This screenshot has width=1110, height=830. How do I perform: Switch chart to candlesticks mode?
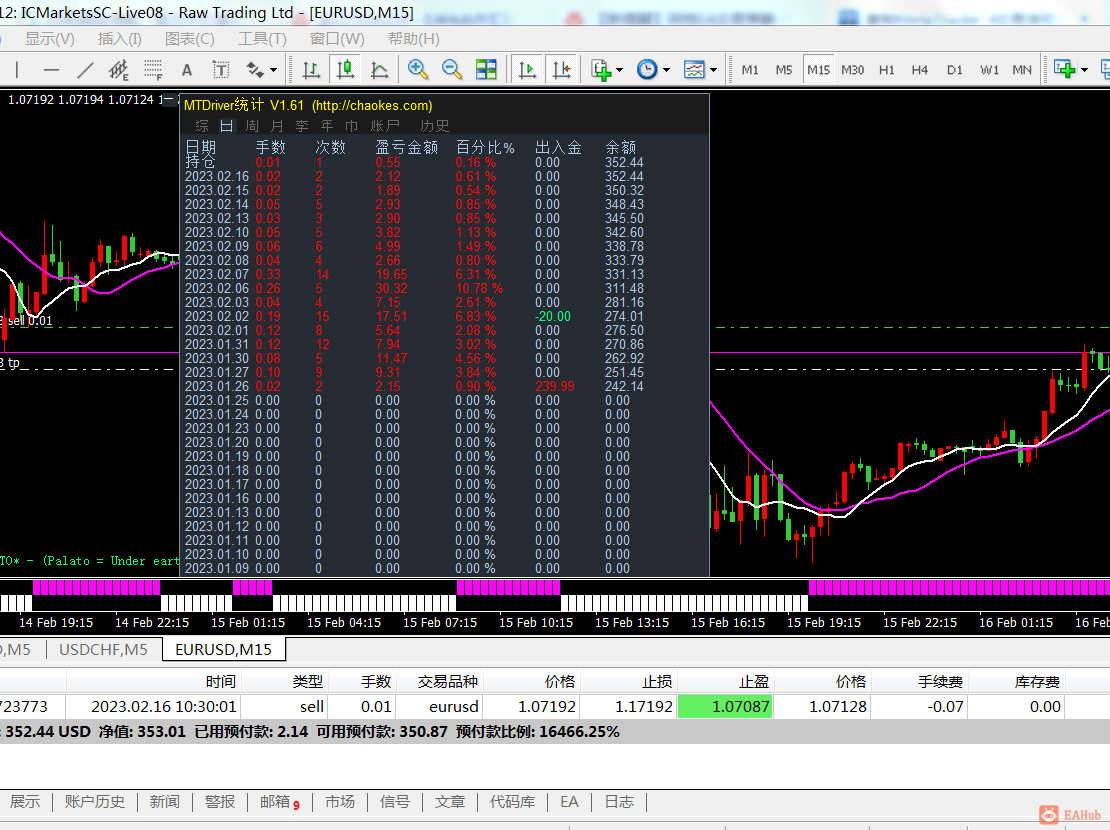click(x=345, y=69)
